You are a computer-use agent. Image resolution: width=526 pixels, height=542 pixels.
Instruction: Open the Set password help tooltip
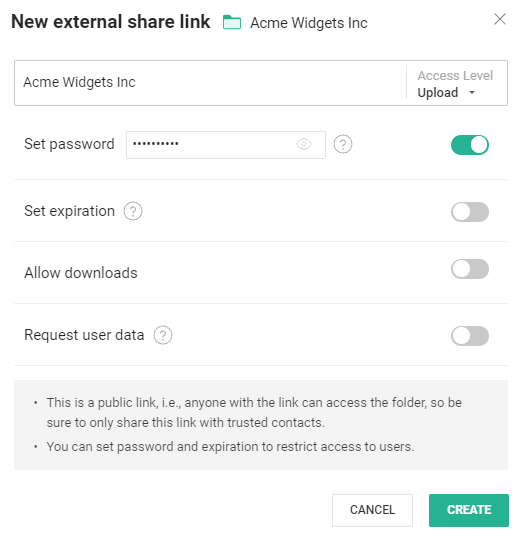point(343,144)
